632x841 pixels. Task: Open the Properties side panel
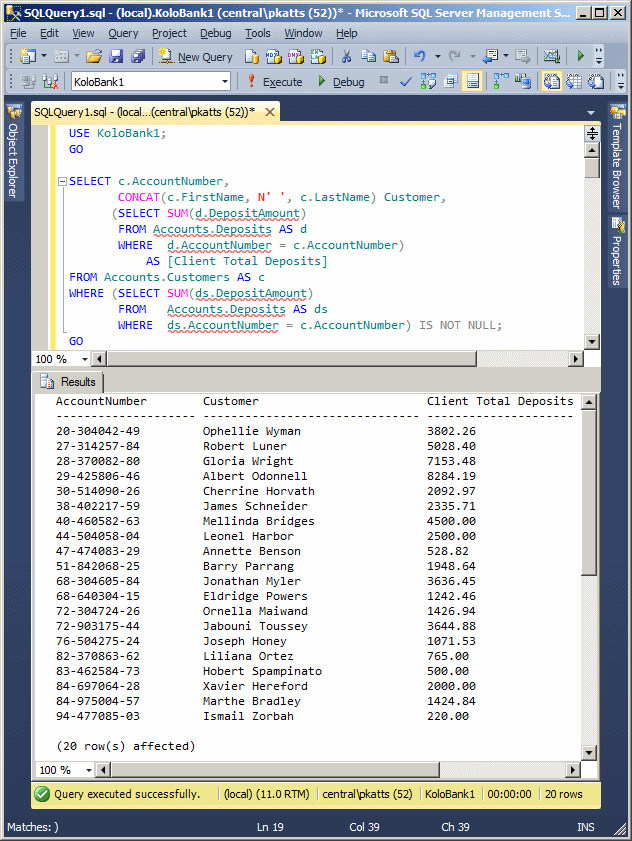click(617, 252)
